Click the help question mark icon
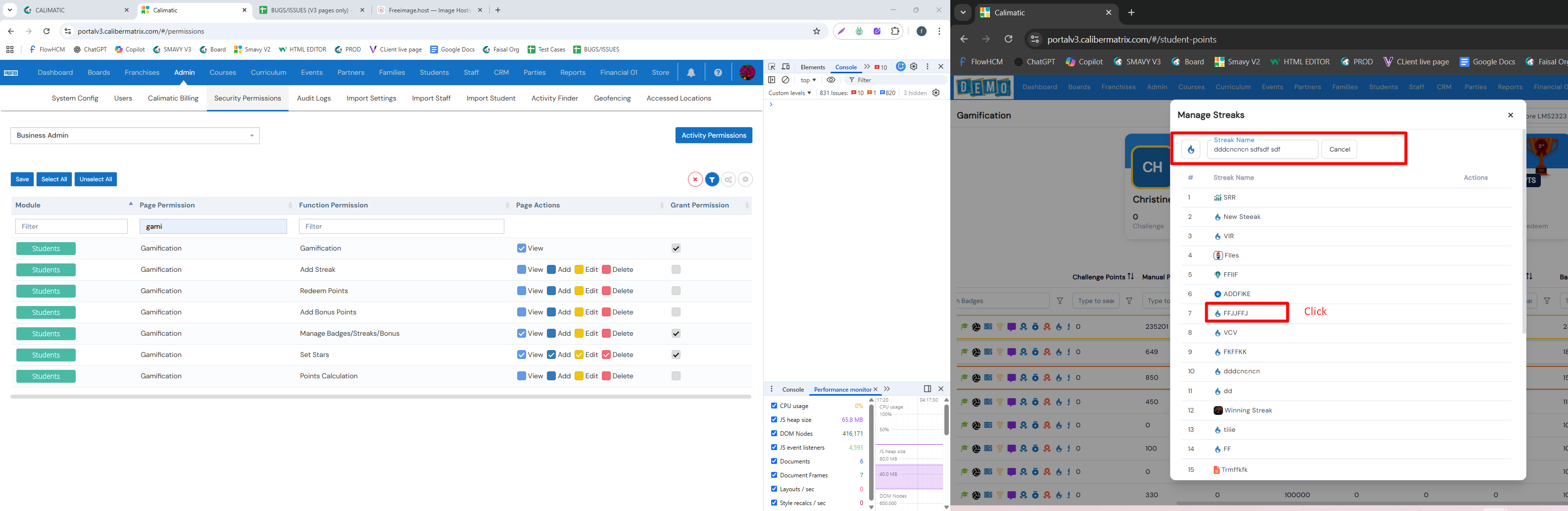 (x=718, y=72)
